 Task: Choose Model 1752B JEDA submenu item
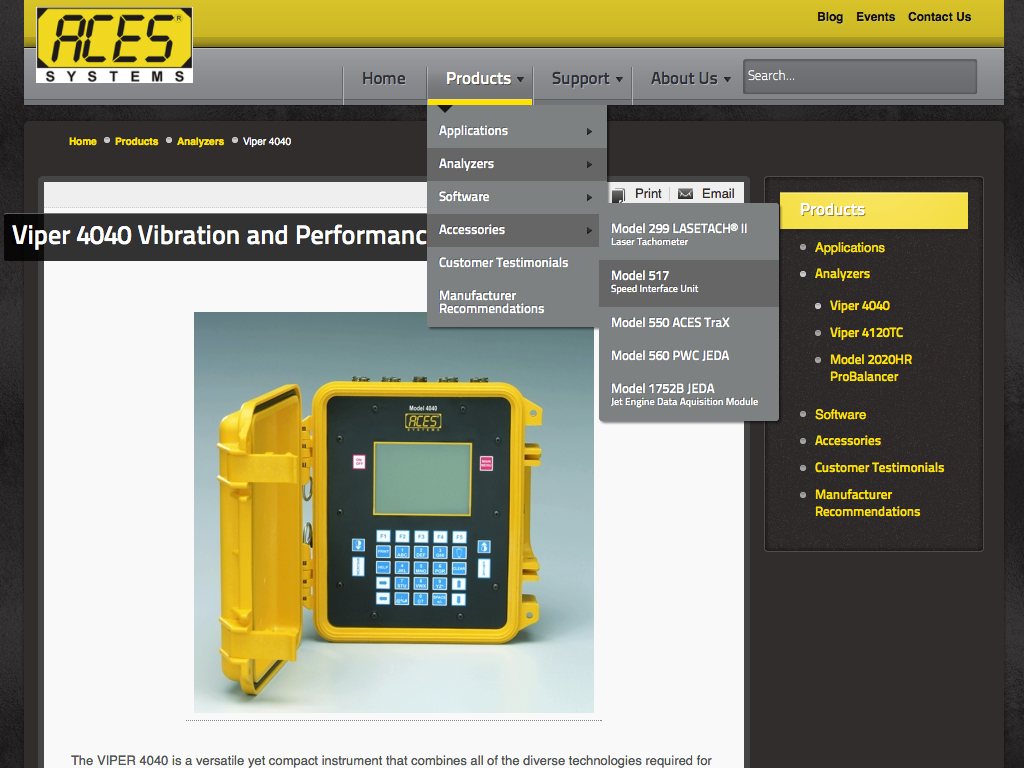pyautogui.click(x=688, y=394)
